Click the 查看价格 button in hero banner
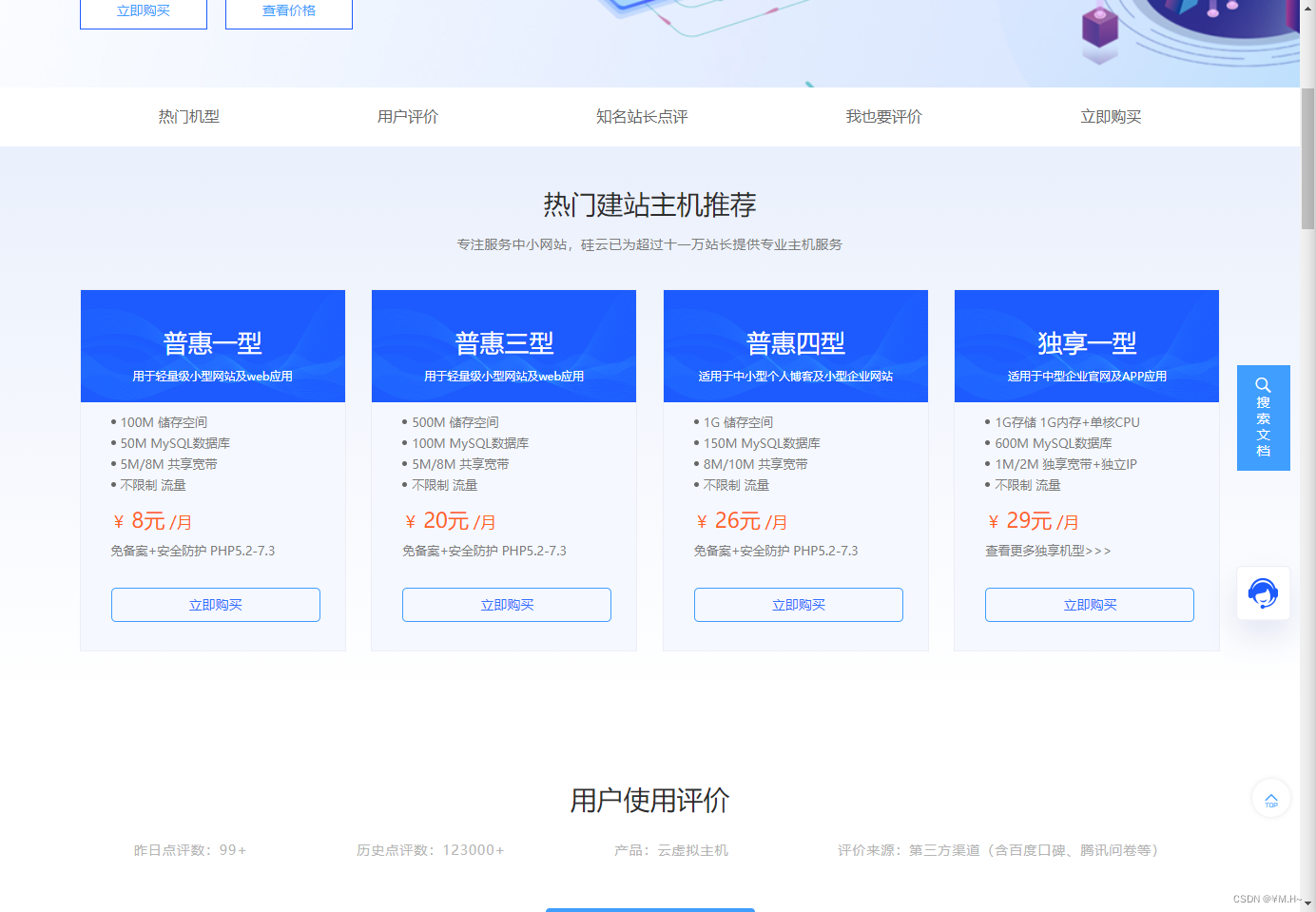This screenshot has height=912, width=1316. [x=289, y=11]
